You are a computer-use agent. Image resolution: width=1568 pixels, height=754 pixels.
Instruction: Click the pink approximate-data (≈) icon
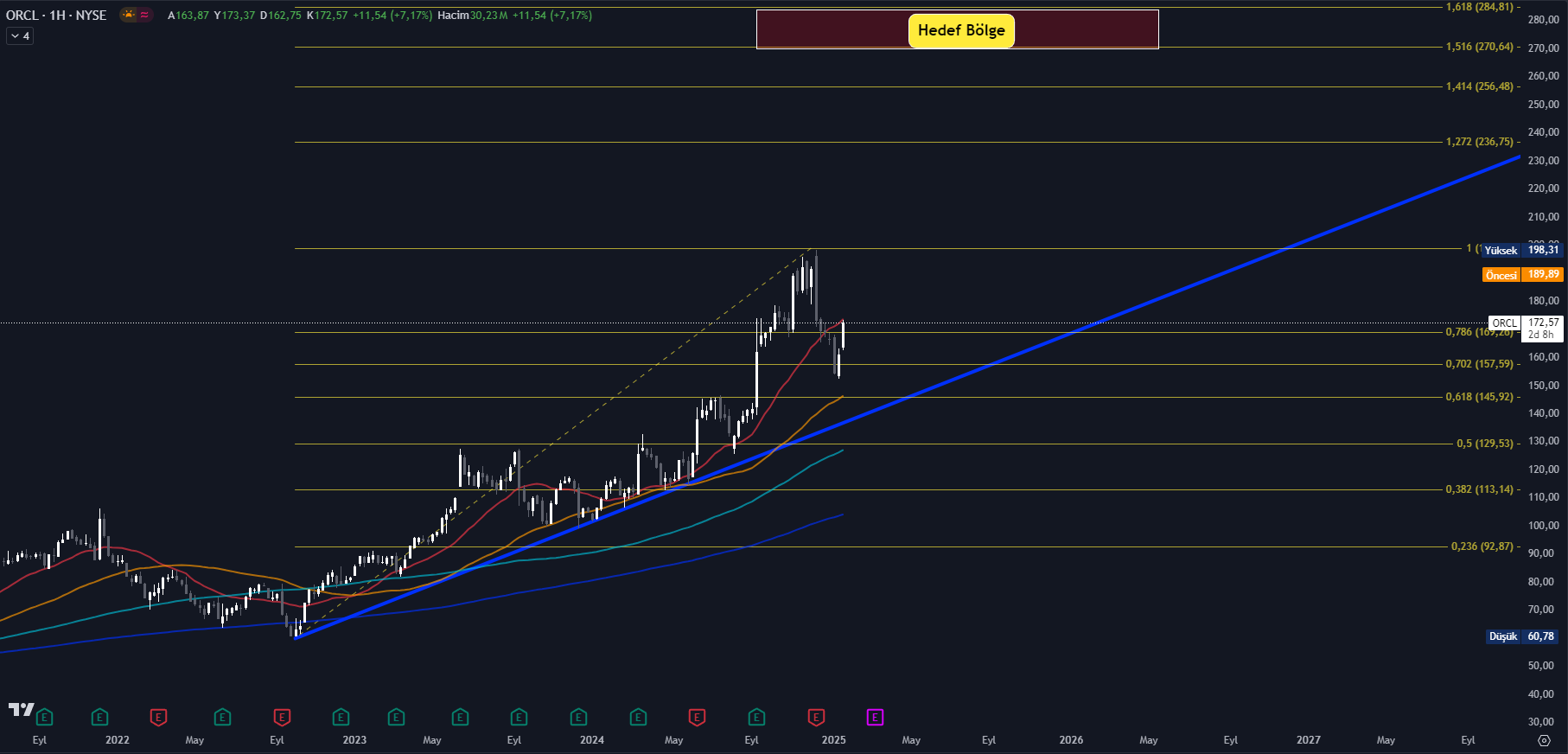pos(144,15)
